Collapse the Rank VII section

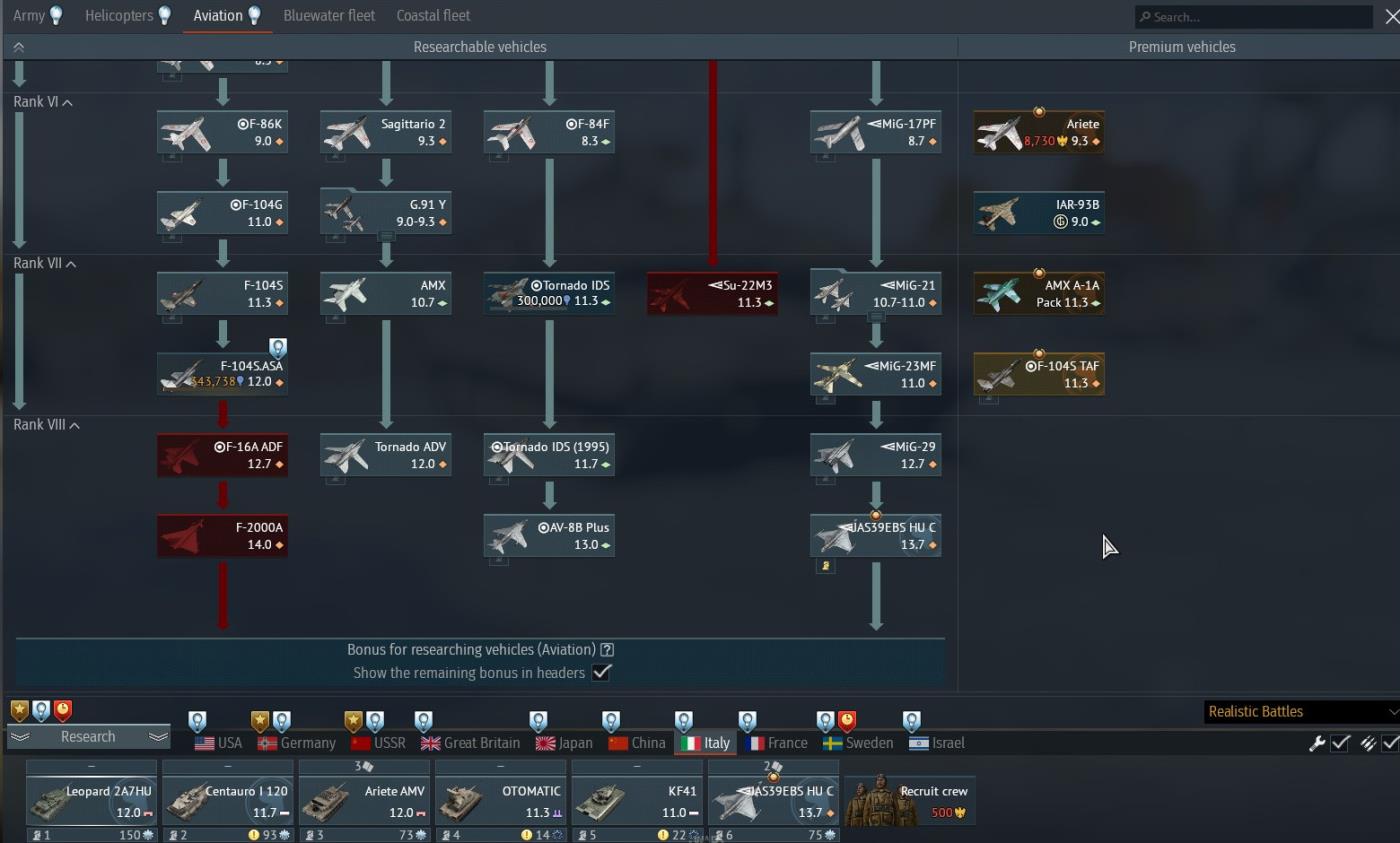tap(46, 263)
